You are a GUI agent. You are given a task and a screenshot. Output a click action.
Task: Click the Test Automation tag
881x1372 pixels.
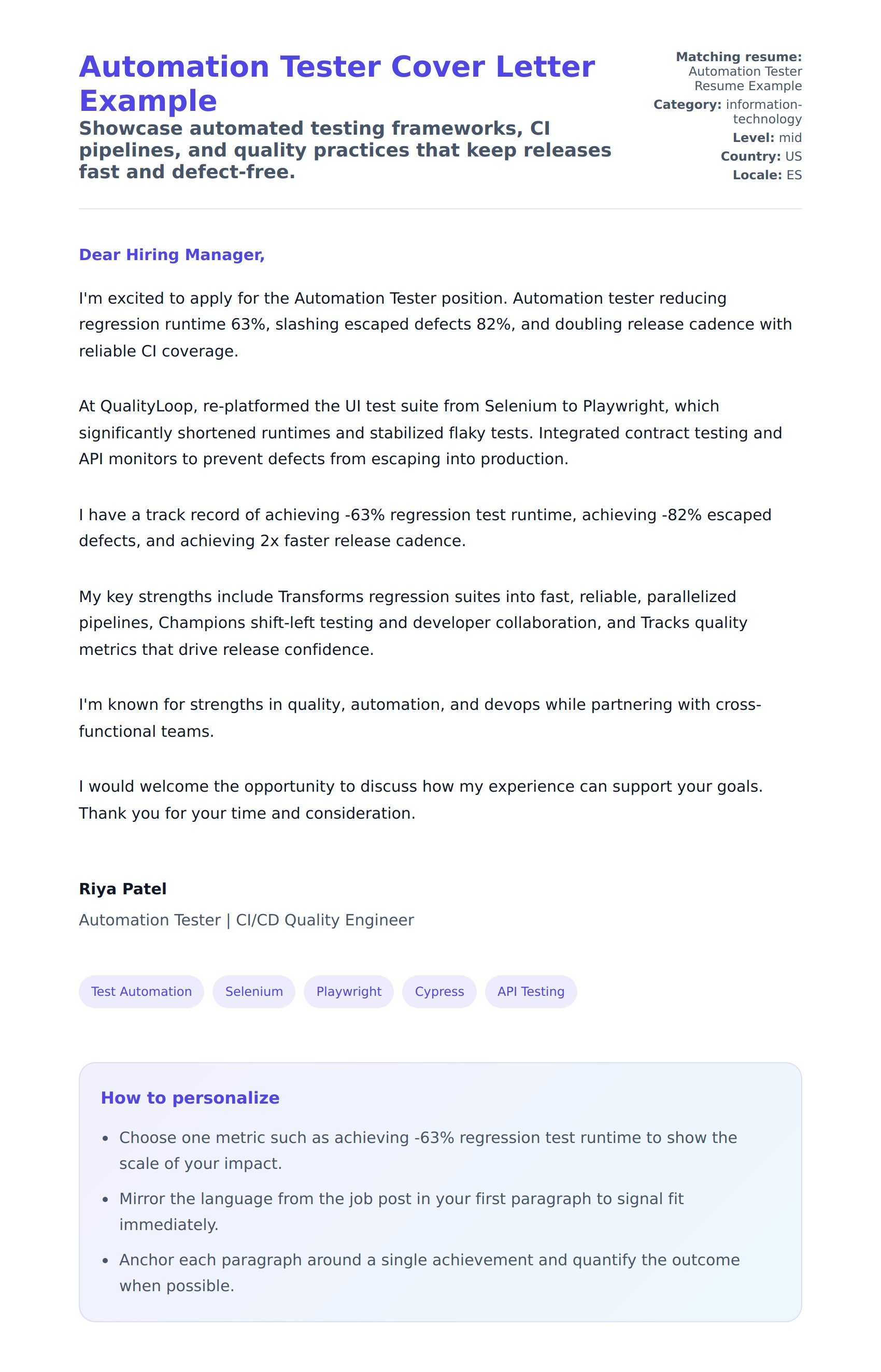coord(141,991)
